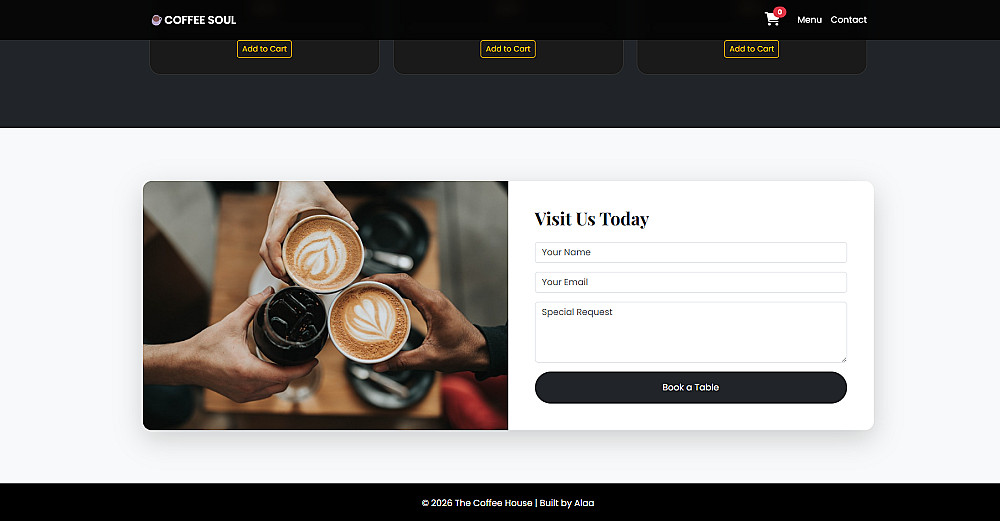Add the left product to cart

click(x=264, y=49)
